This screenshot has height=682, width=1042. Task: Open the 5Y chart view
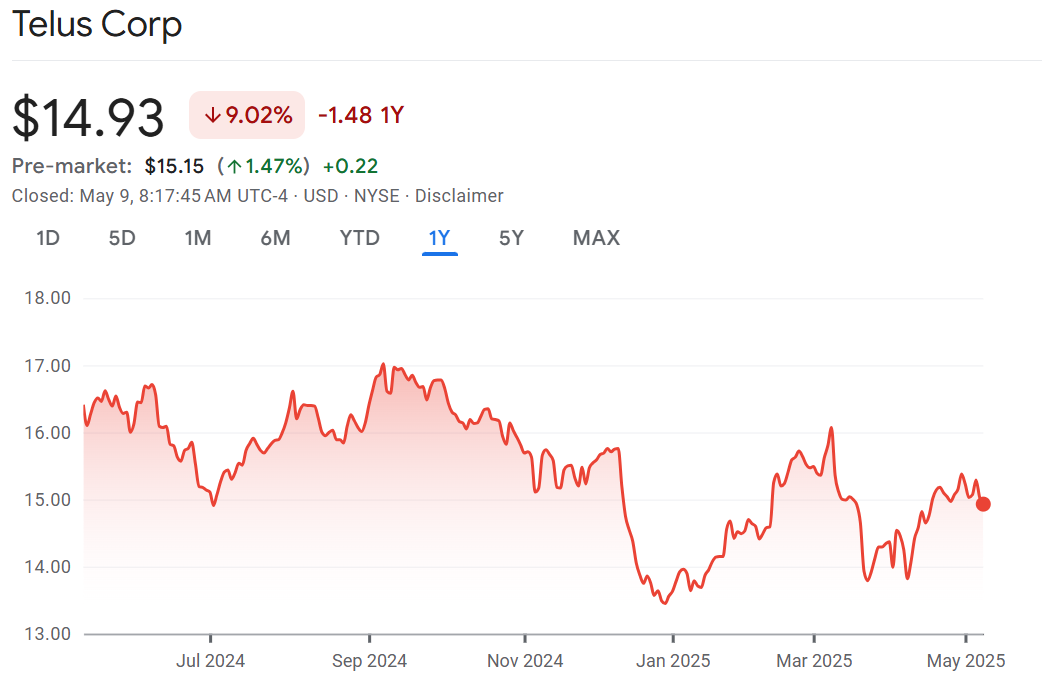[x=511, y=238]
